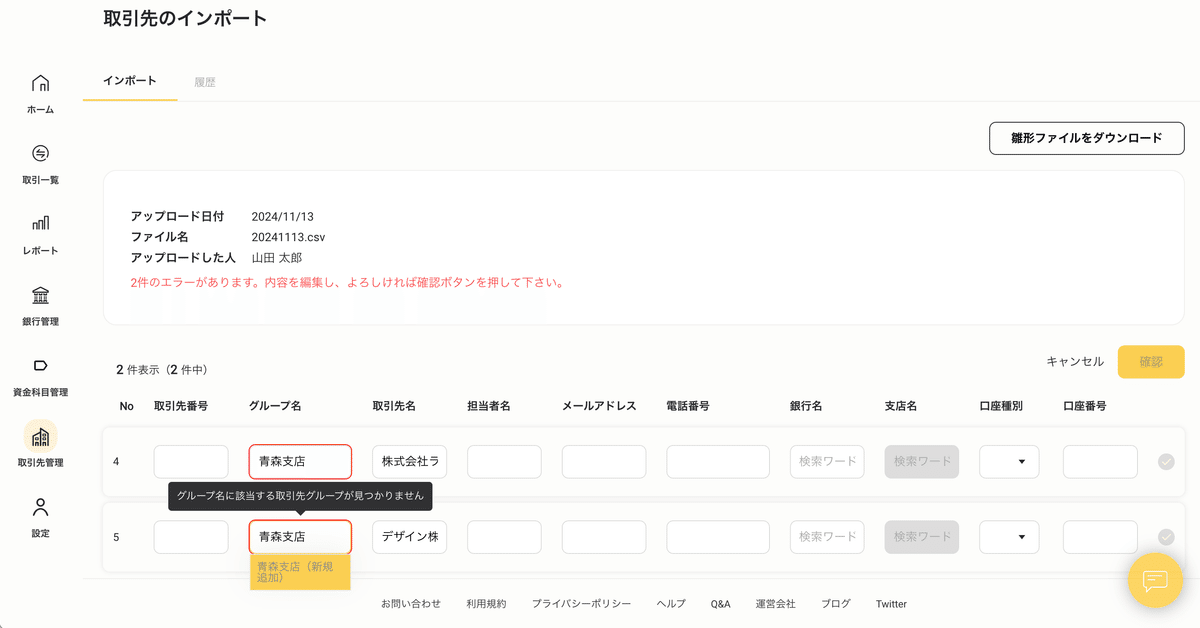Open the ブログ footer link
The width and height of the screenshot is (1200, 628).
(x=836, y=604)
